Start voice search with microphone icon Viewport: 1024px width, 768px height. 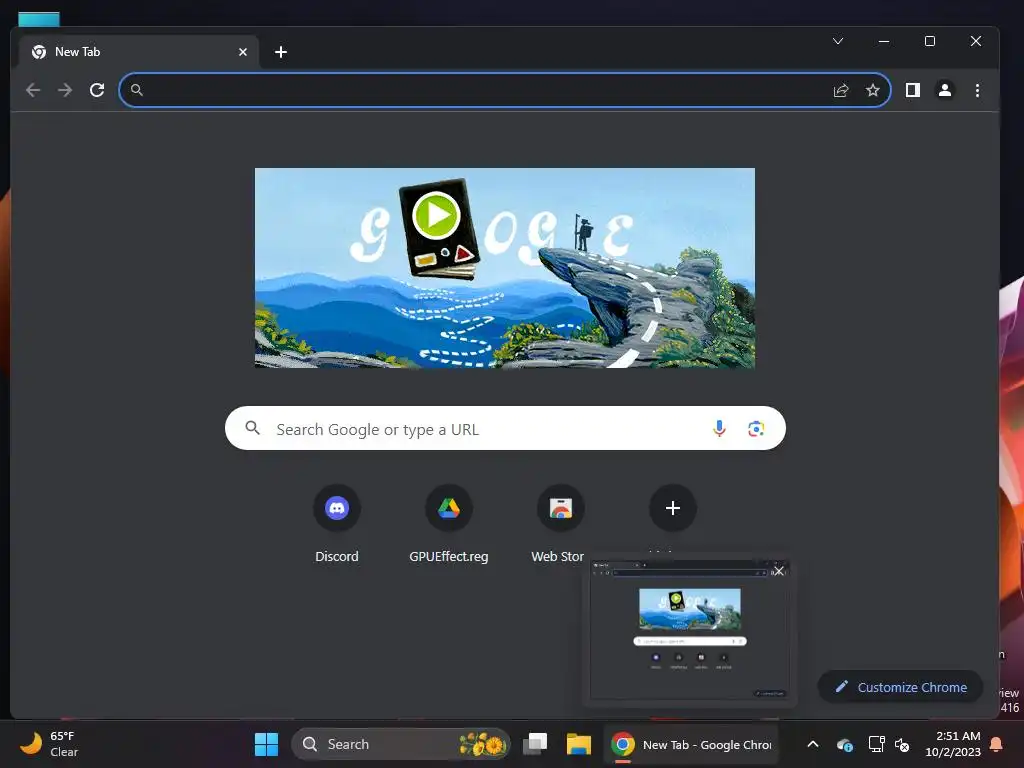719,428
